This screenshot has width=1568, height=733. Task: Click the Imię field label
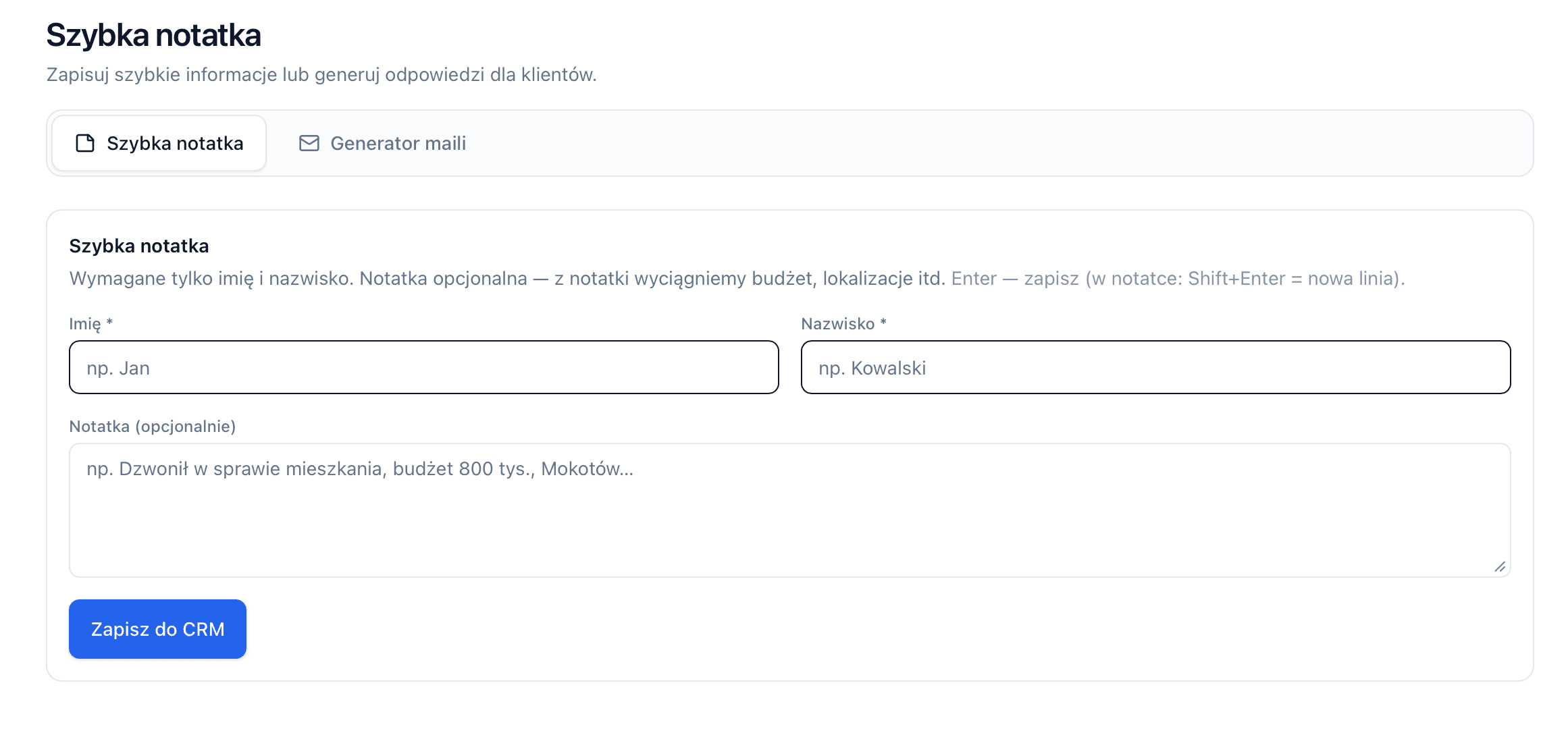click(84, 324)
